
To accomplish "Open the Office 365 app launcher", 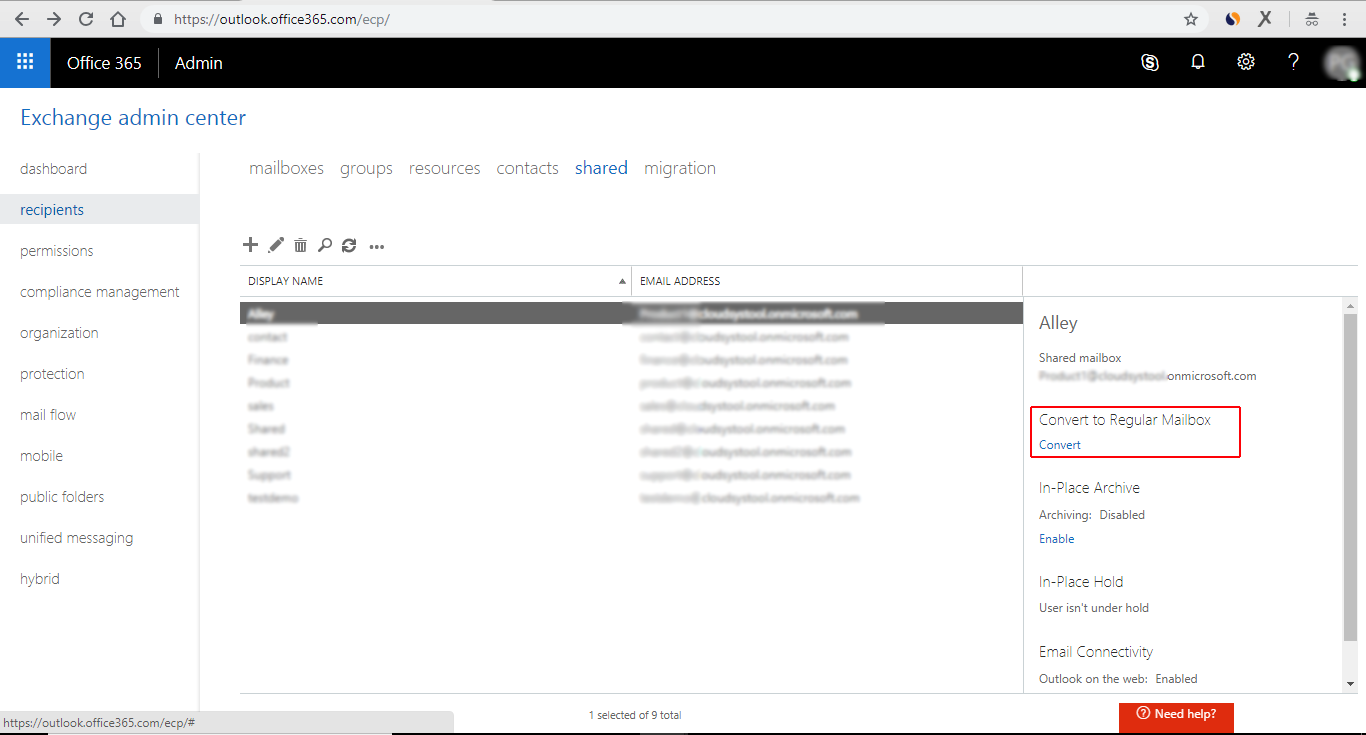I will [x=24, y=62].
